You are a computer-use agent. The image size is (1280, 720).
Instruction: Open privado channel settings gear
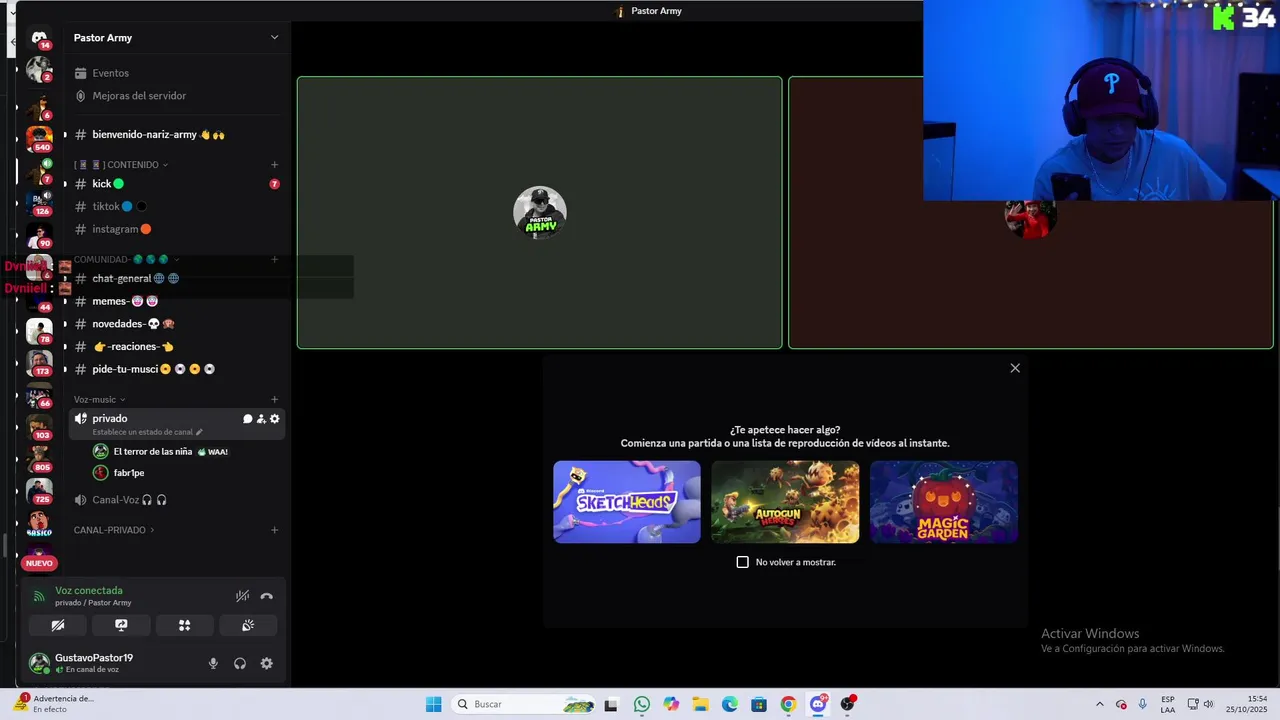tap(275, 419)
